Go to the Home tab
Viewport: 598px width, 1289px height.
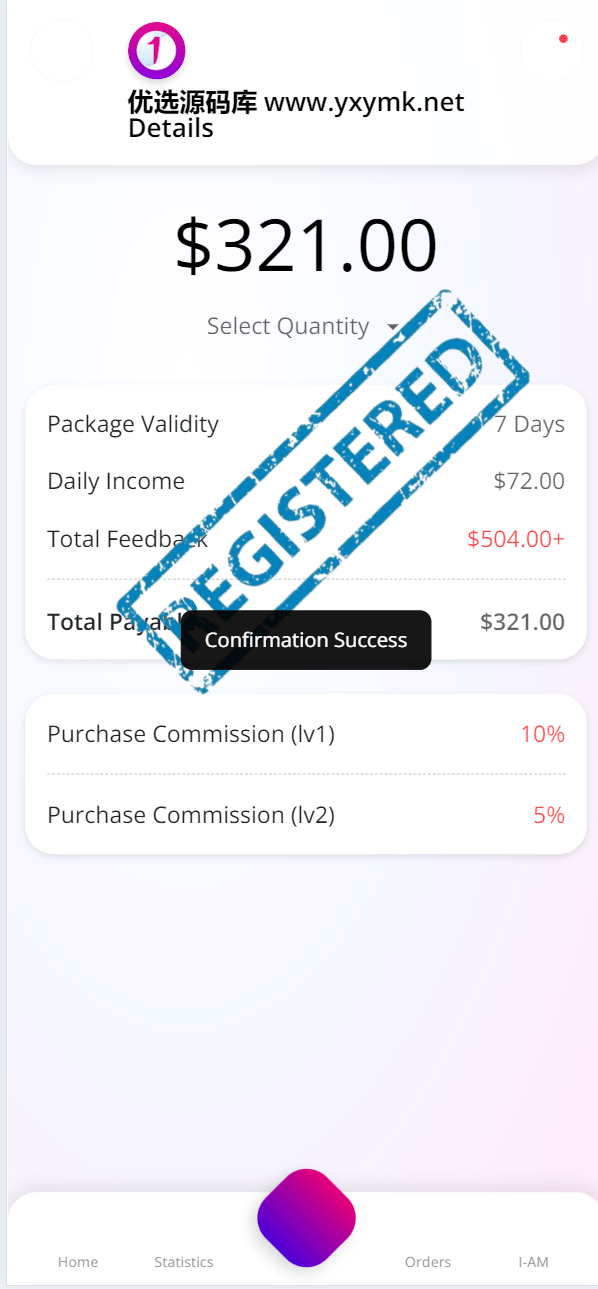pyautogui.click(x=78, y=1262)
